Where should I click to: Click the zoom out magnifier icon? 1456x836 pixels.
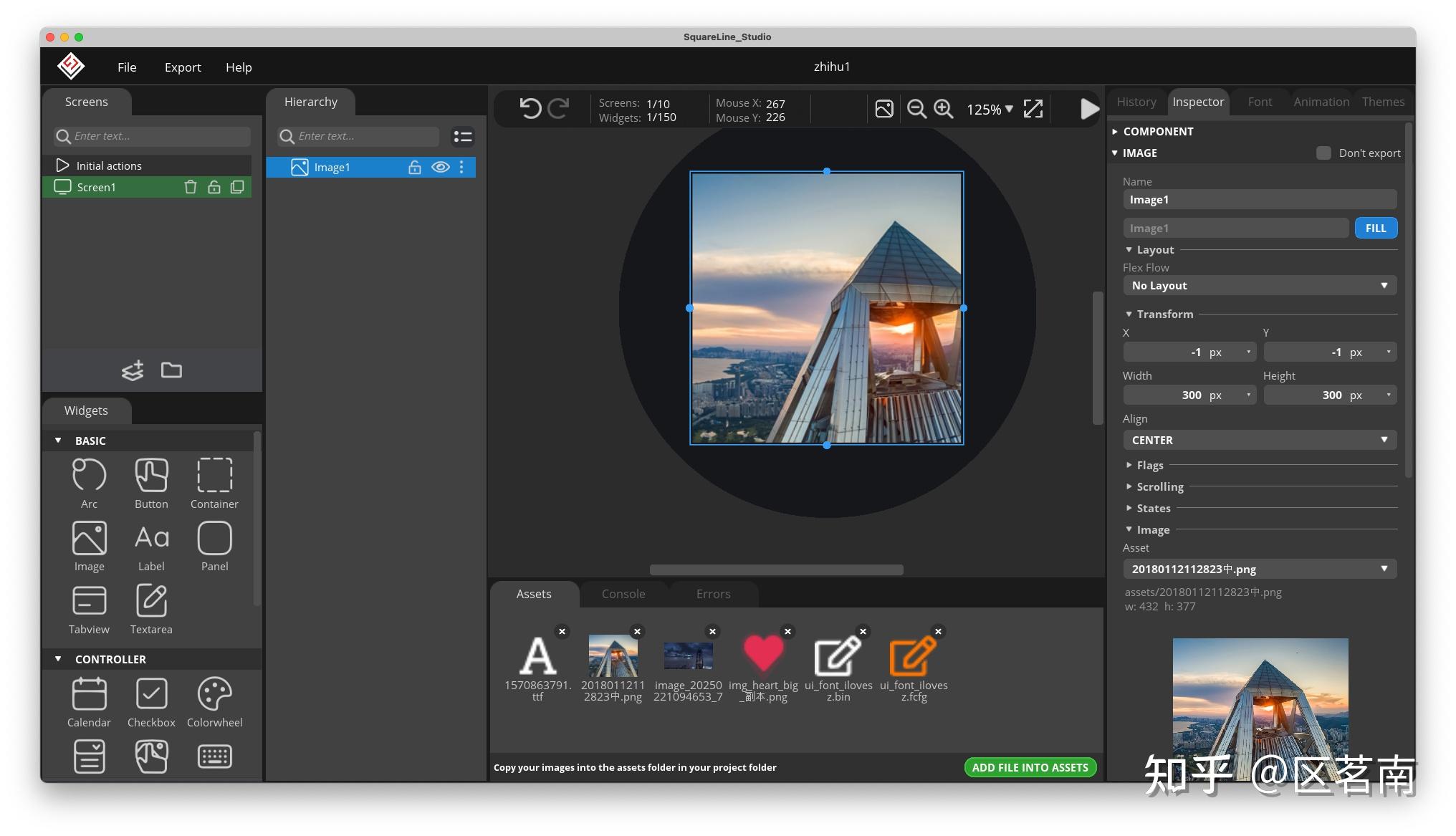pos(916,109)
